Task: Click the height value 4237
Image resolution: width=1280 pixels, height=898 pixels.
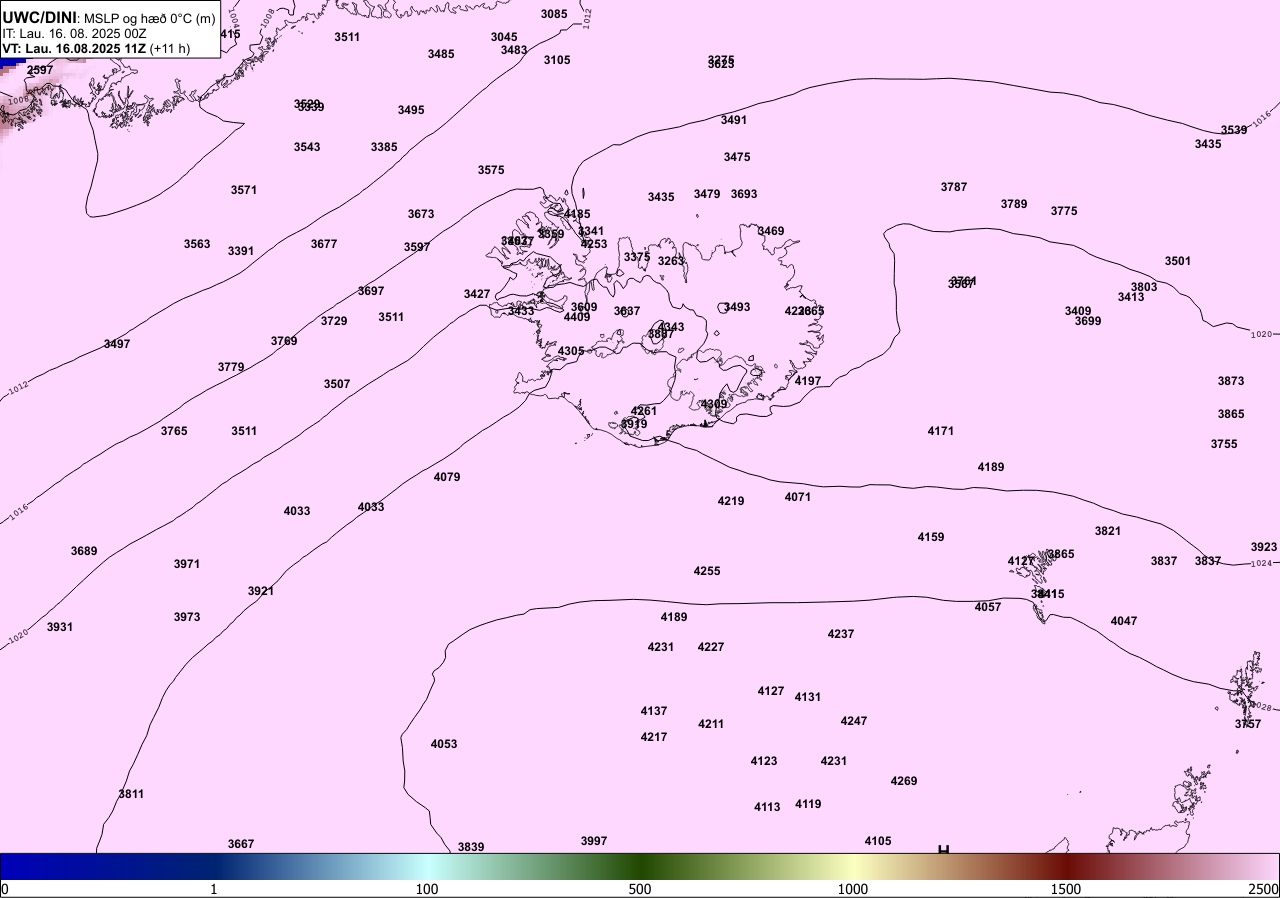Action: 841,634
